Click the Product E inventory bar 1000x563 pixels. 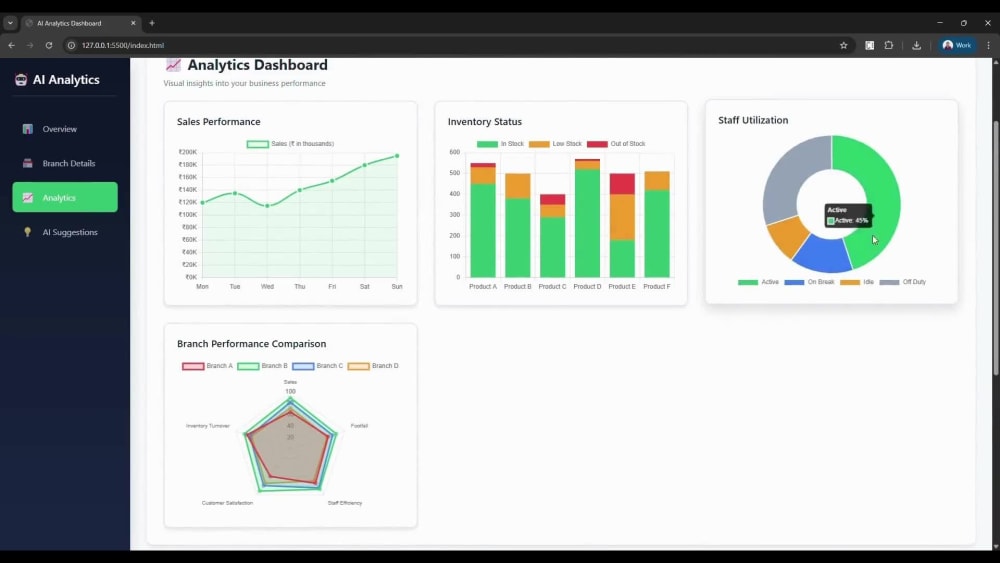point(622,225)
